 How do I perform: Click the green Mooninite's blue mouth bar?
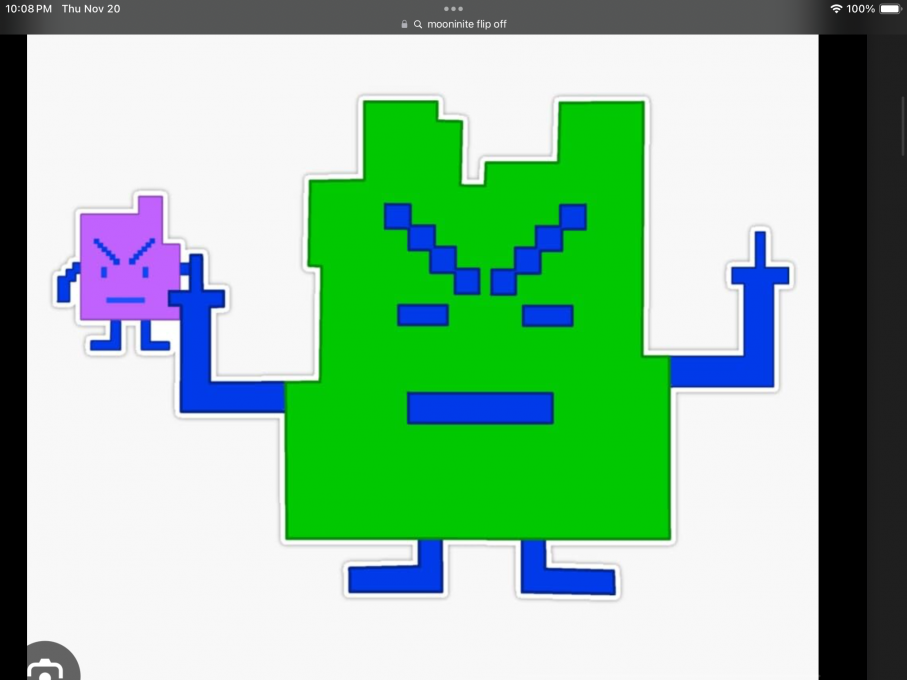480,408
